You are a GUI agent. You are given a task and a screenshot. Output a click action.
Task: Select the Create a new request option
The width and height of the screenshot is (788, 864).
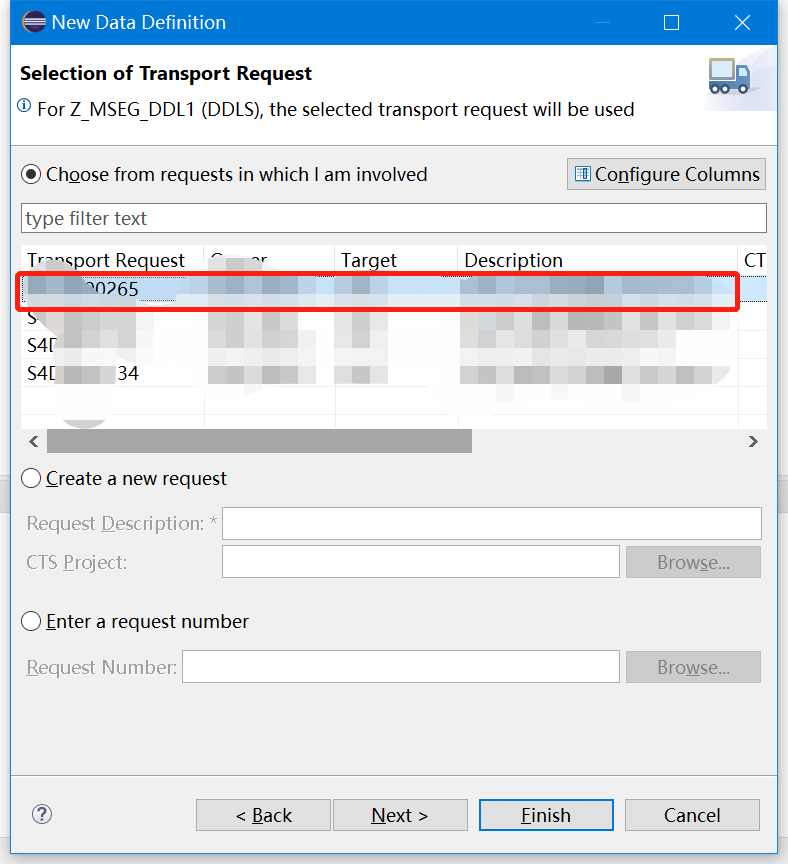click(x=30, y=477)
